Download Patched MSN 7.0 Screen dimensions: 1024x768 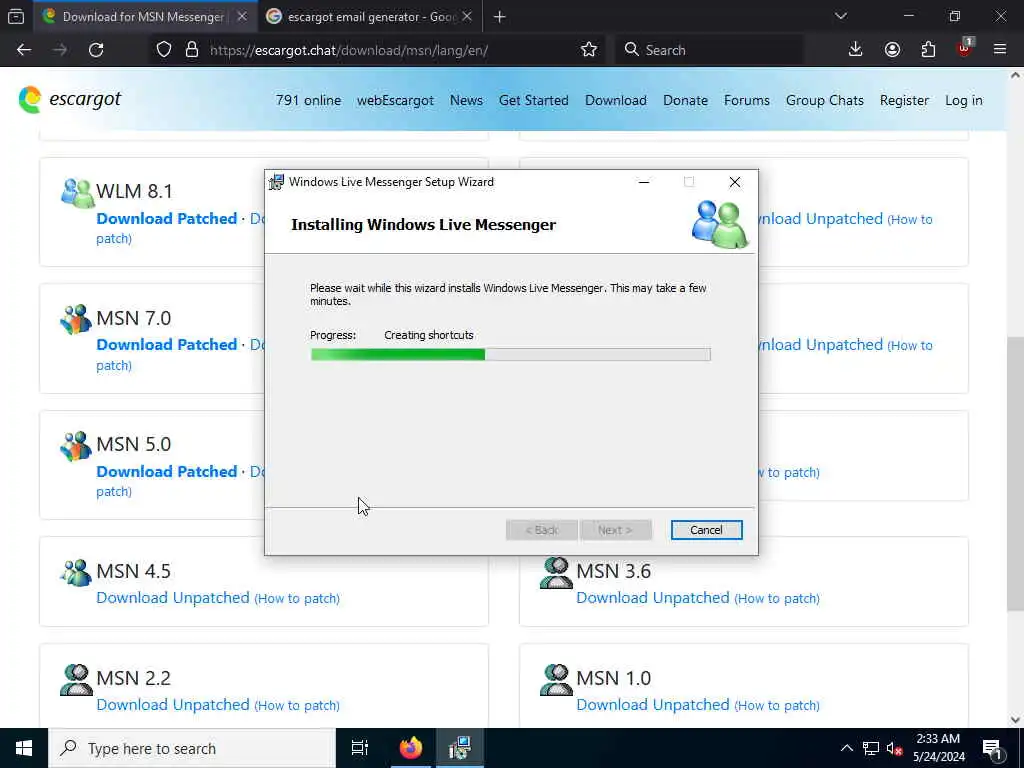coord(167,345)
